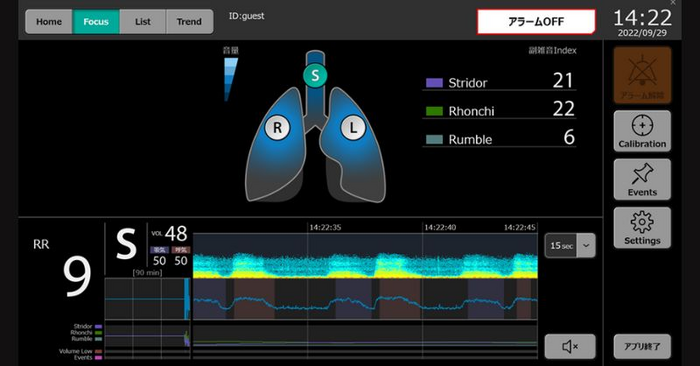Click the 14:22 clock display

[642, 18]
